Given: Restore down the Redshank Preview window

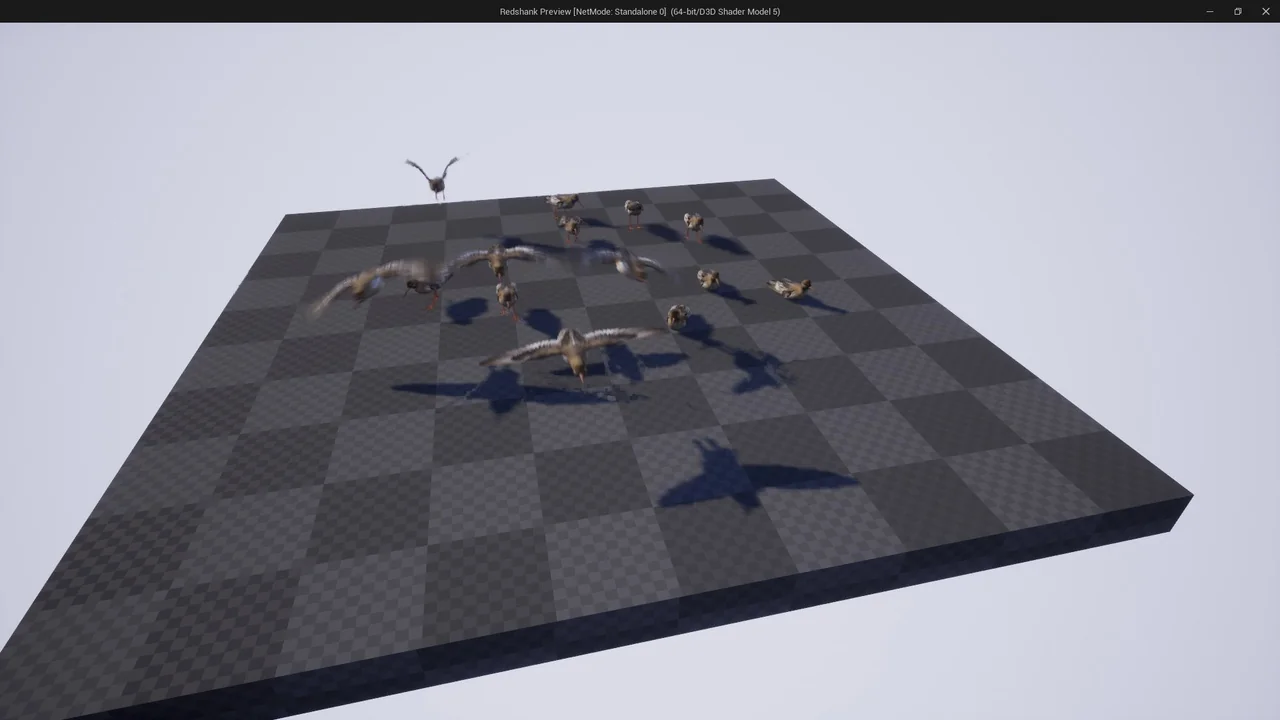Looking at the screenshot, I should (x=1237, y=11).
